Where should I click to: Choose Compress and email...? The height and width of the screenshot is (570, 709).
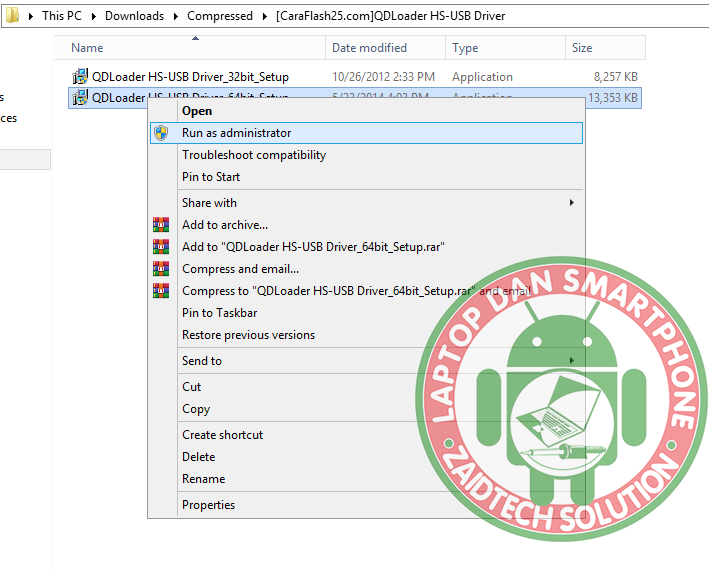click(366, 269)
